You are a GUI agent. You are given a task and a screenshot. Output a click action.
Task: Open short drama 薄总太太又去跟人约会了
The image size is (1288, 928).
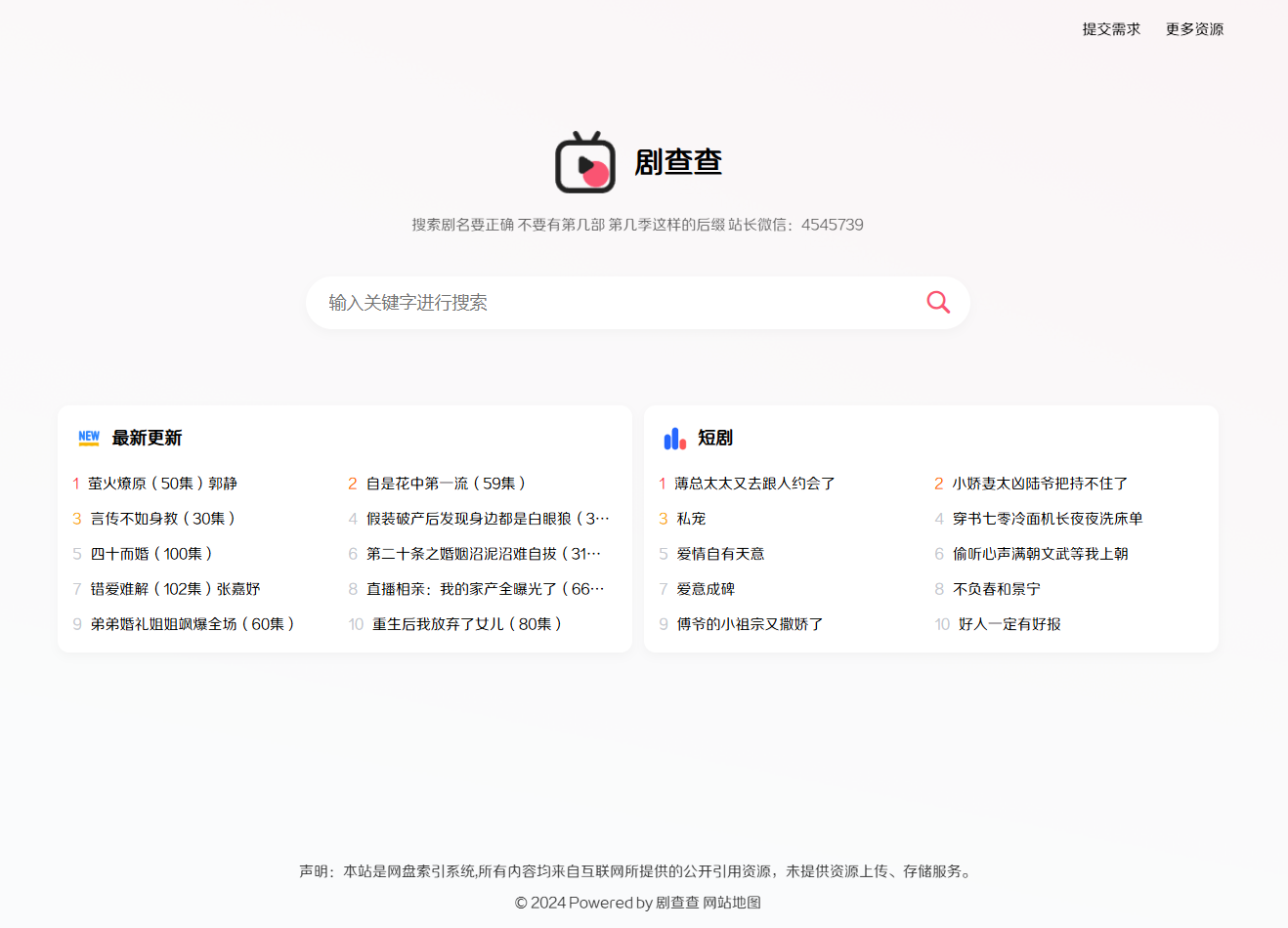(x=754, y=484)
